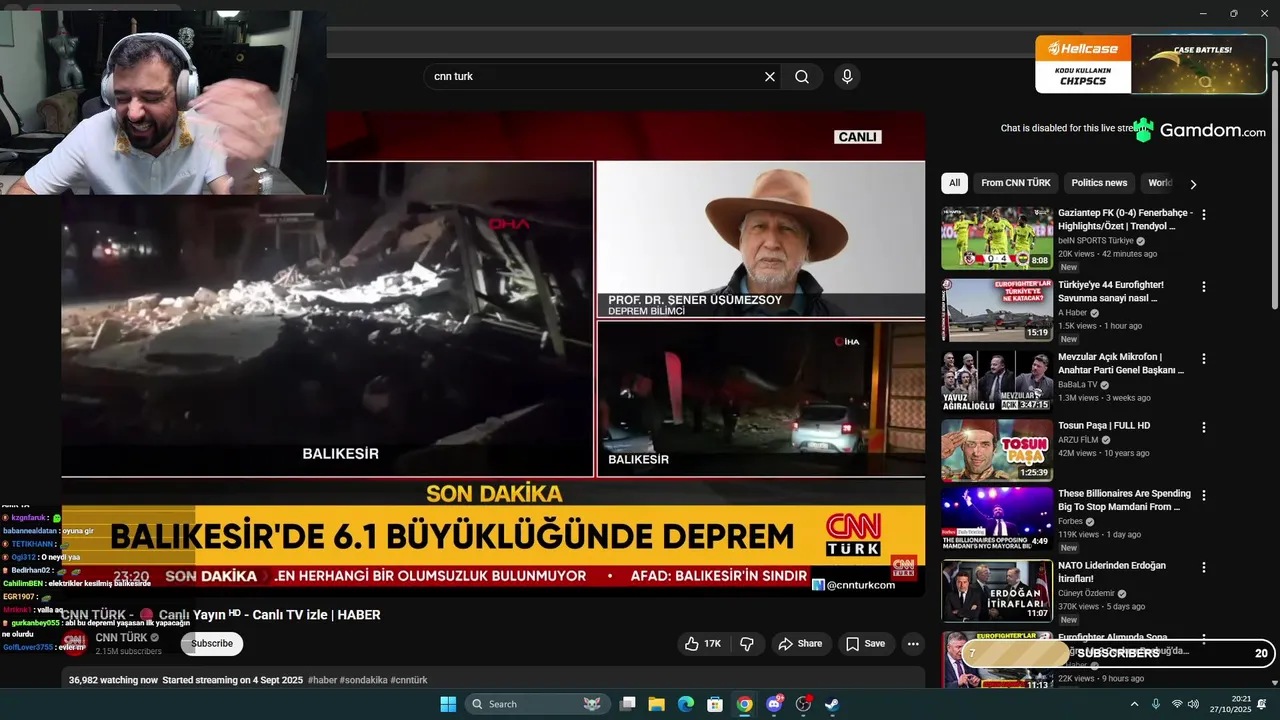
Task: Start voice search with the microphone icon
Action: [847, 77]
